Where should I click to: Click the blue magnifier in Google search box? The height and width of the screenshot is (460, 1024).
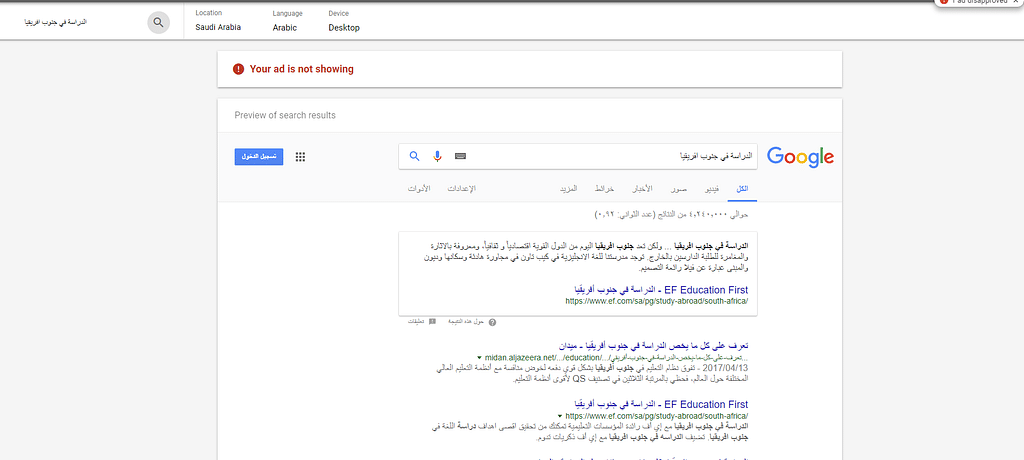click(x=414, y=156)
